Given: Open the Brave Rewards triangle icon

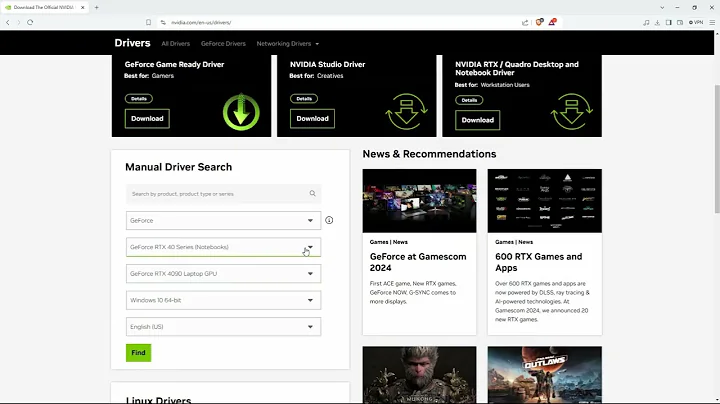Looking at the screenshot, I should [x=552, y=22].
